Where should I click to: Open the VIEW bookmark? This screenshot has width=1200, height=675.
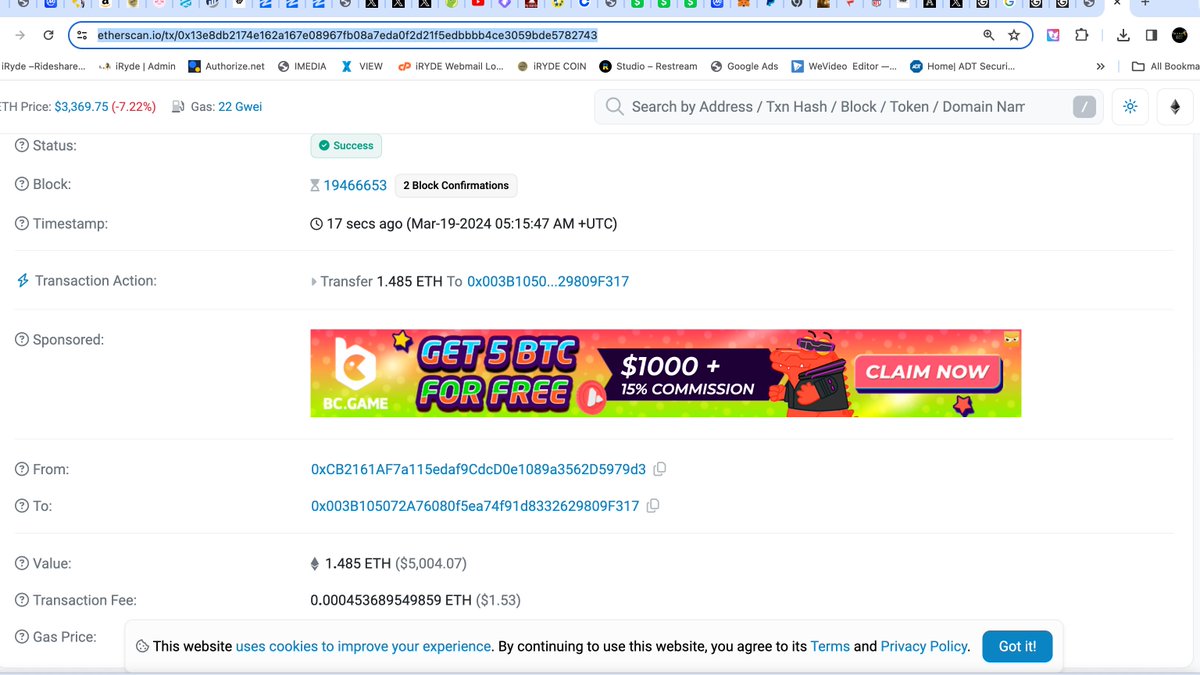[x=362, y=67]
